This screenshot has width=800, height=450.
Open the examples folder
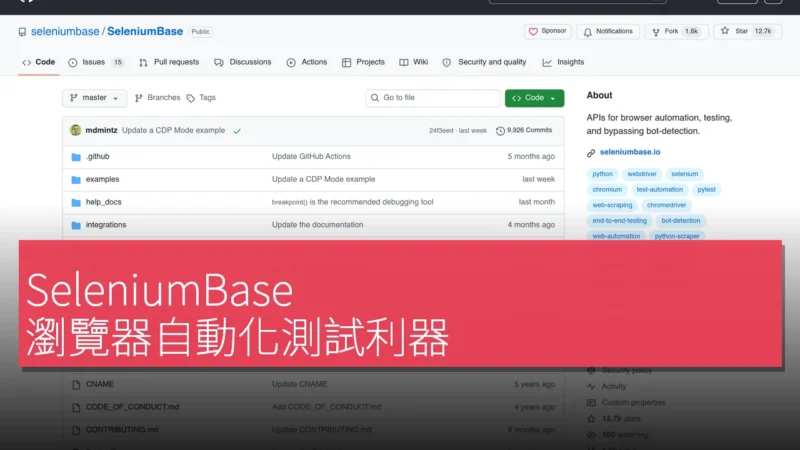[103, 180]
